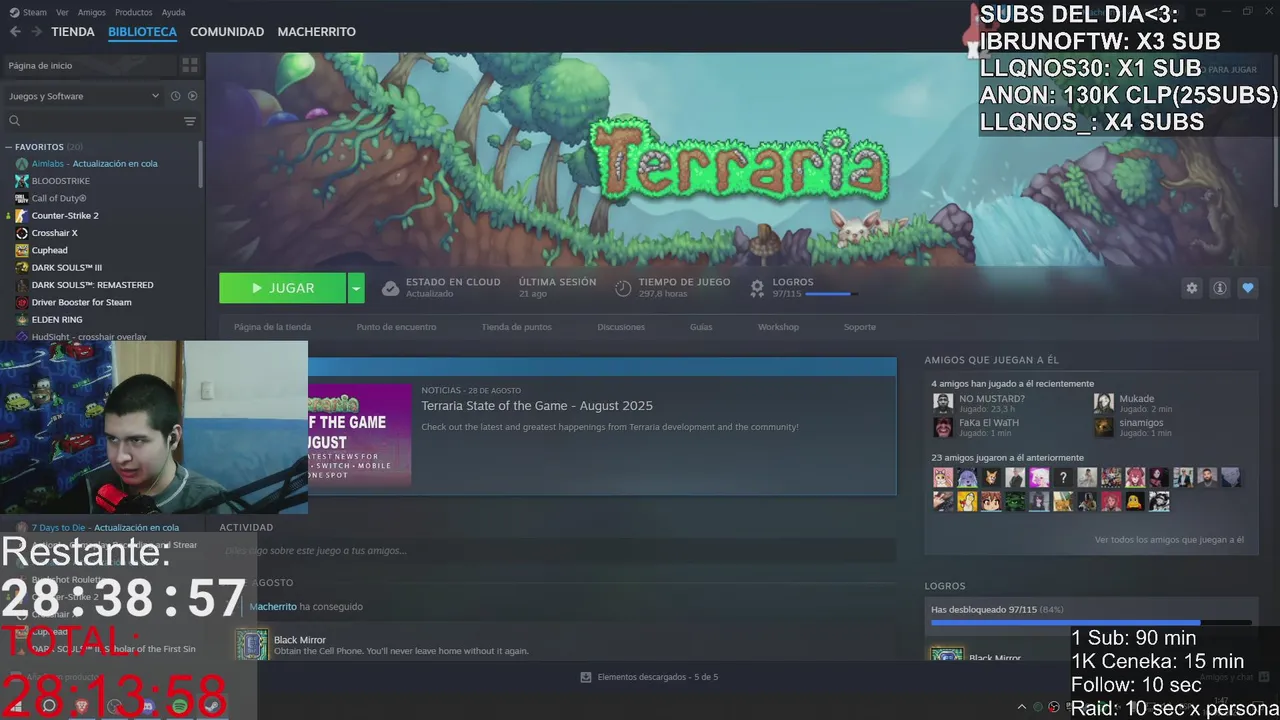1280x720 pixels.
Task: Go forward with the right arrow
Action: [37, 32]
